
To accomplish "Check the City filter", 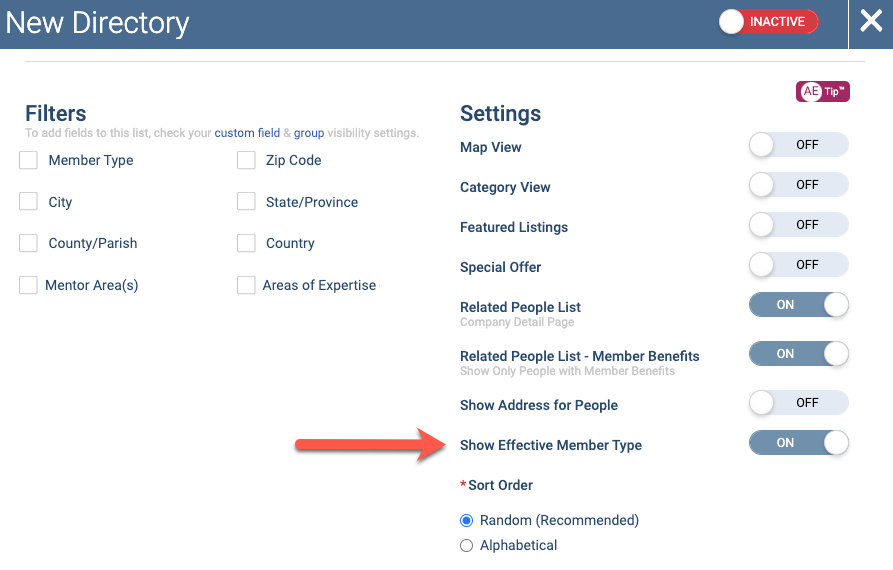I will pos(28,202).
